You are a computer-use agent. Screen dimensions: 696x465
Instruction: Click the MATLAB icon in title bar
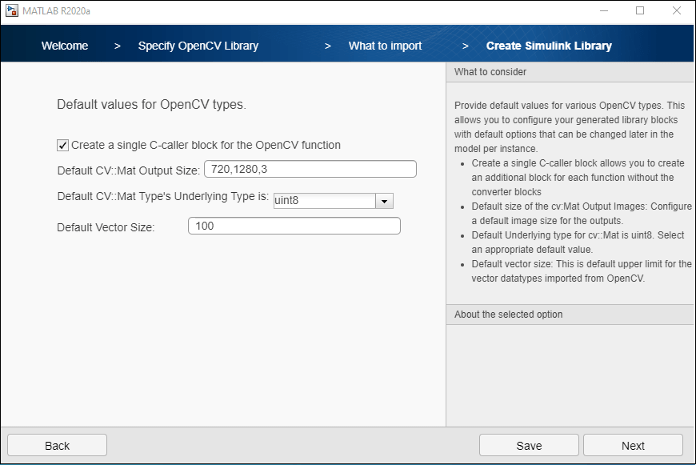click(11, 11)
